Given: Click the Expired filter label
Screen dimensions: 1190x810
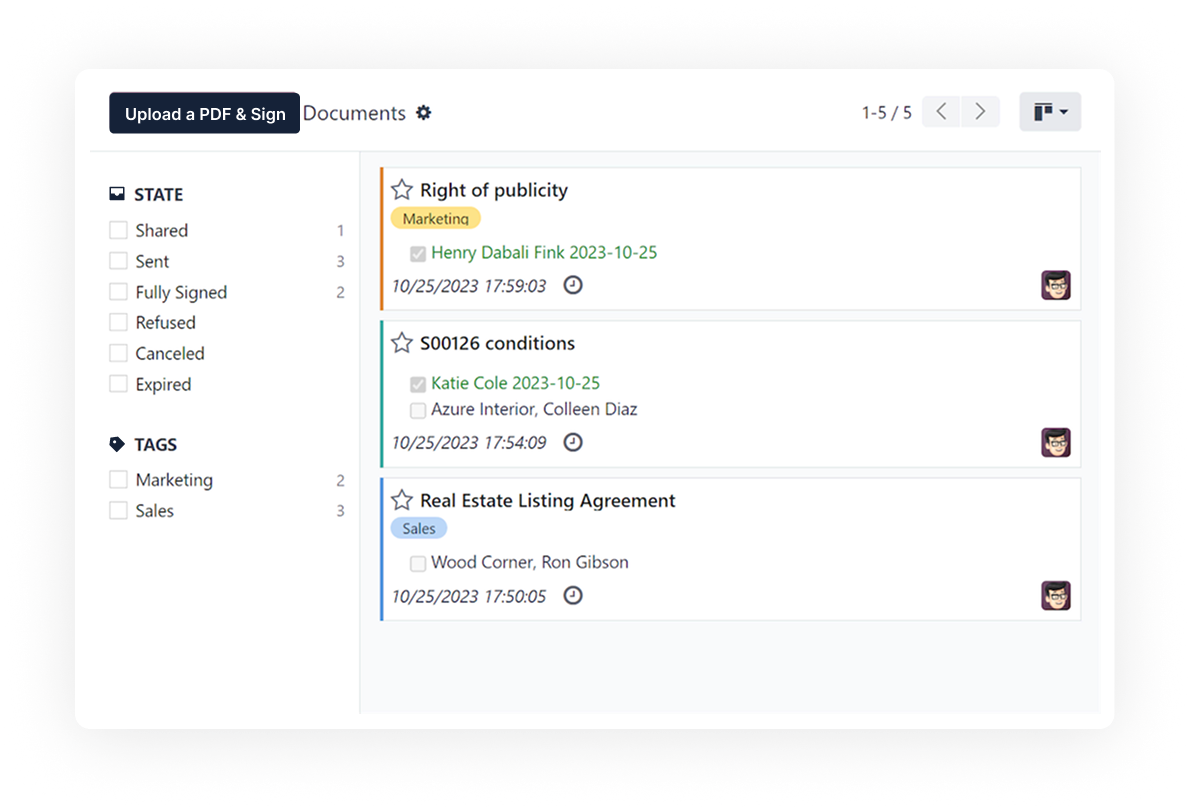Looking at the screenshot, I should (163, 385).
